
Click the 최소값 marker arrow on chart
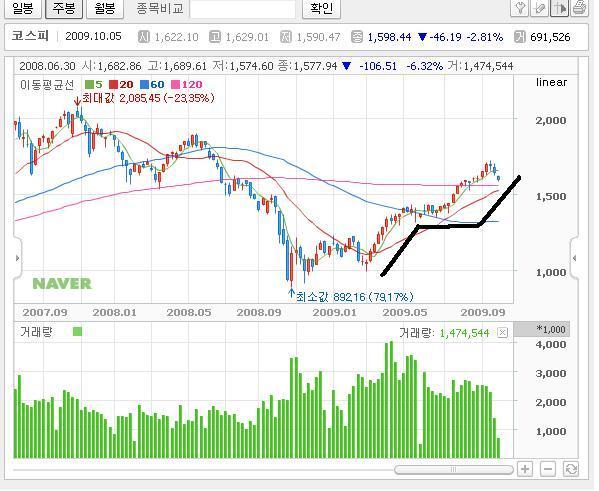point(291,293)
